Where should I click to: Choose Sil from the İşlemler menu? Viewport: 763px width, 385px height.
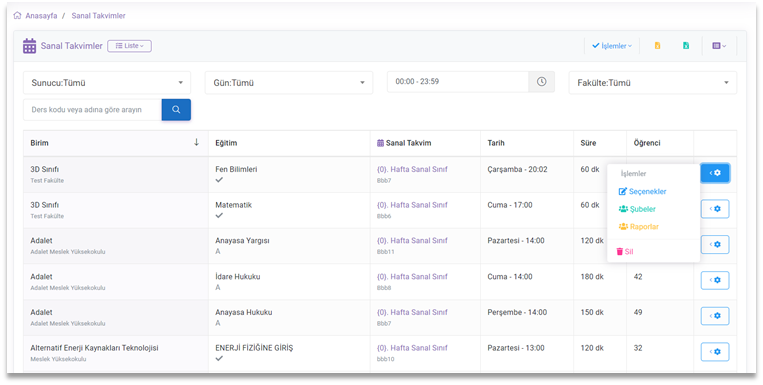tap(625, 252)
